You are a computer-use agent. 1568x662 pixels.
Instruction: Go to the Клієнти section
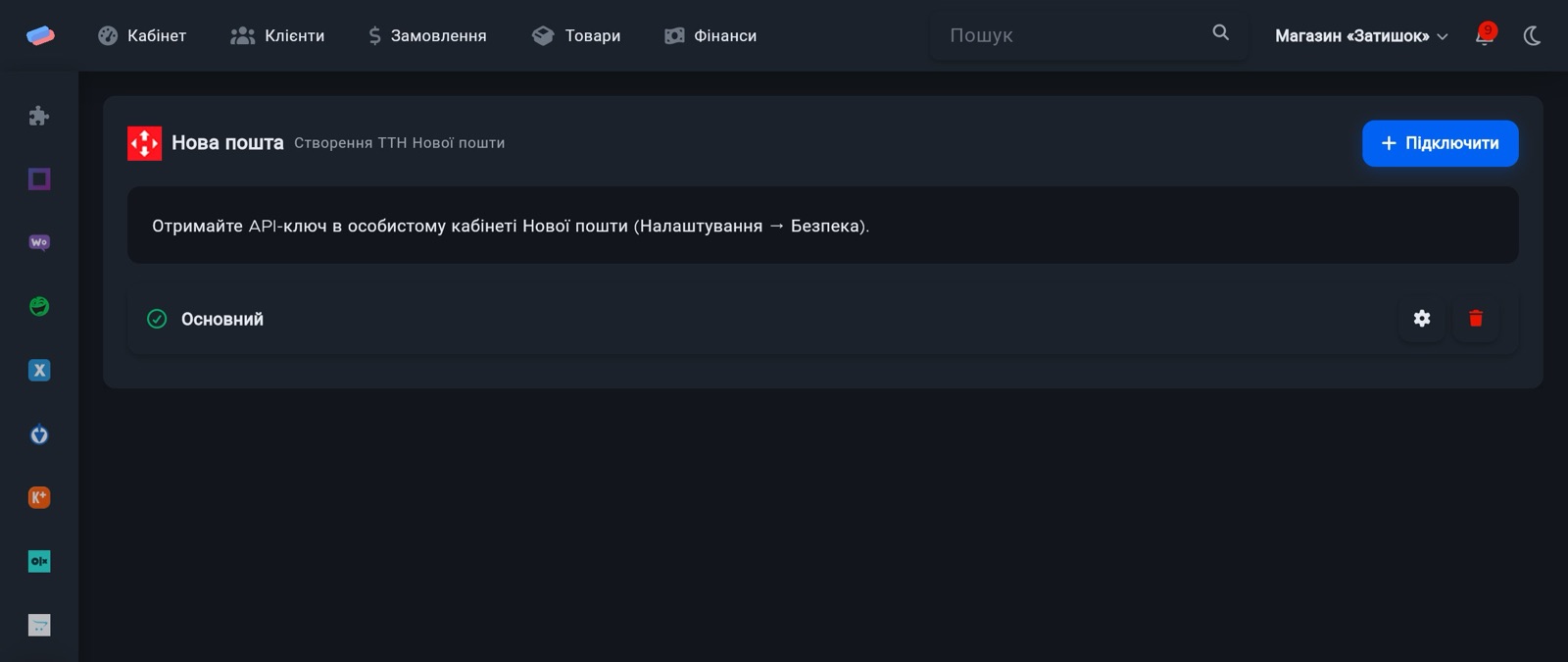[277, 35]
